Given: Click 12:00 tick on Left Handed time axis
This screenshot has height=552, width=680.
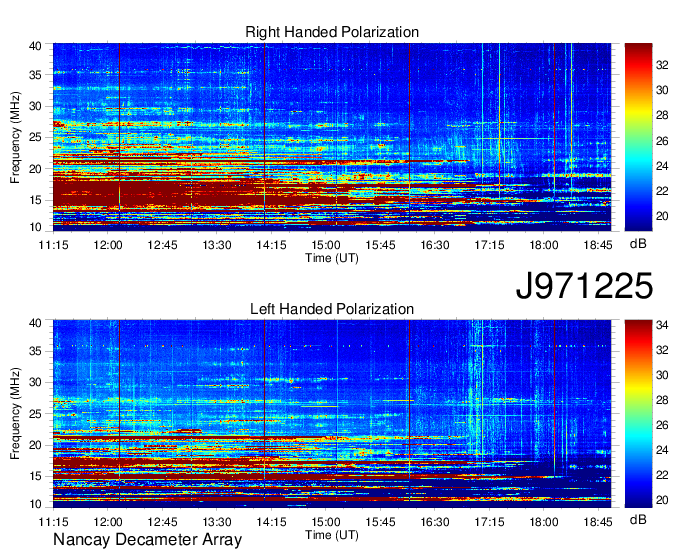Looking at the screenshot, I should (x=108, y=522).
